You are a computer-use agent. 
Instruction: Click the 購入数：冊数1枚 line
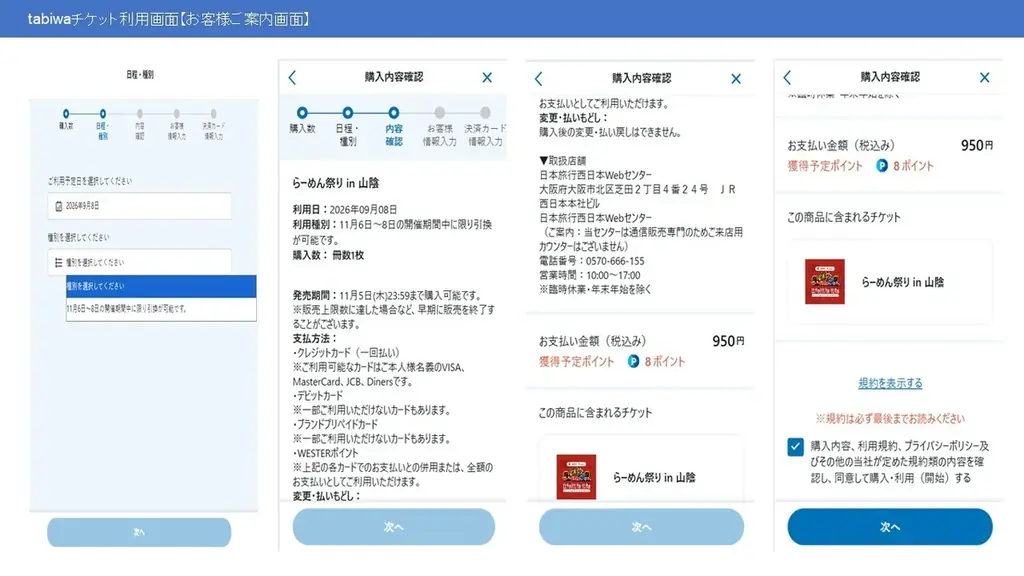(328, 255)
